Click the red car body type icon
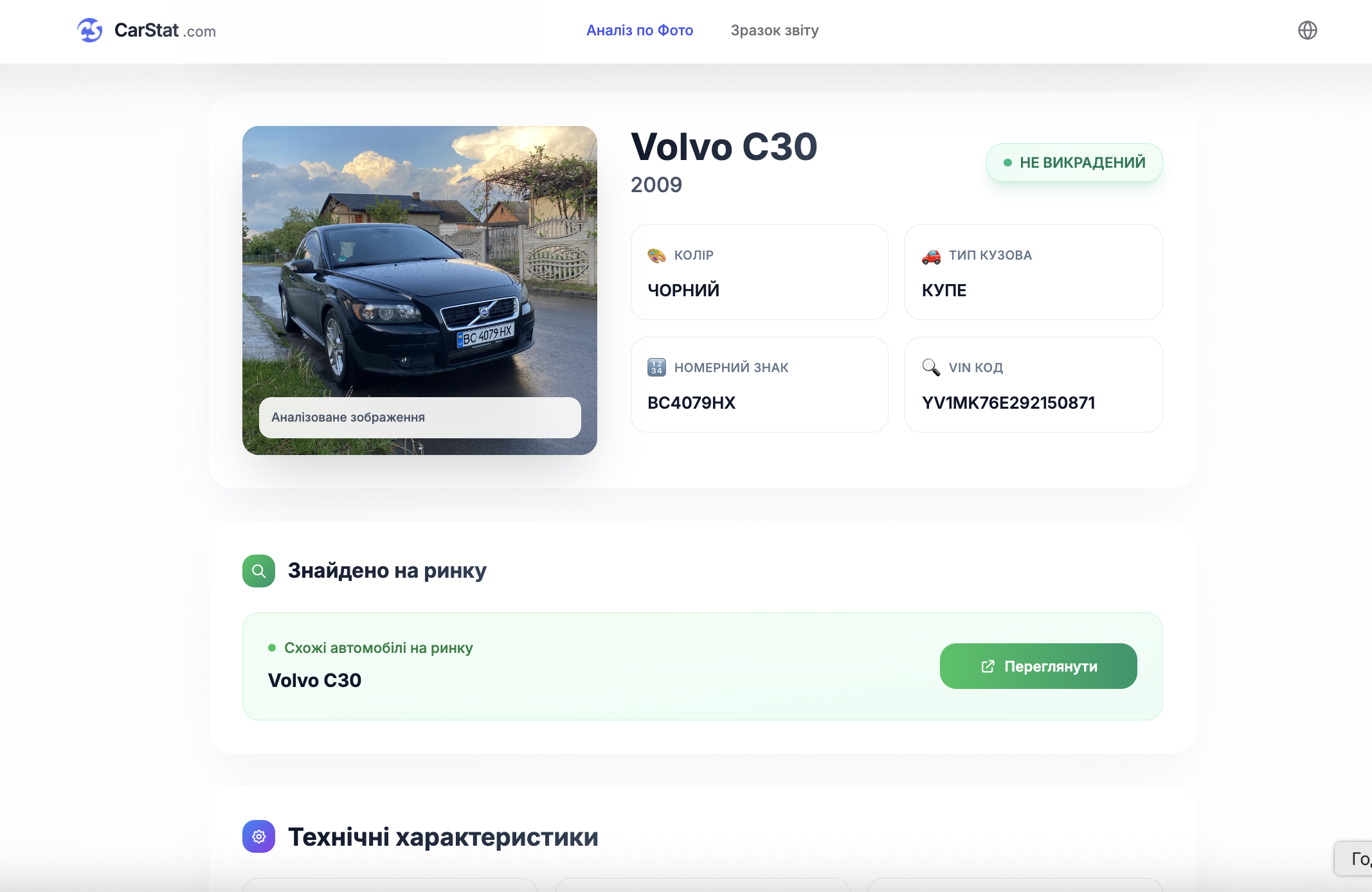This screenshot has height=892, width=1372. (930, 256)
